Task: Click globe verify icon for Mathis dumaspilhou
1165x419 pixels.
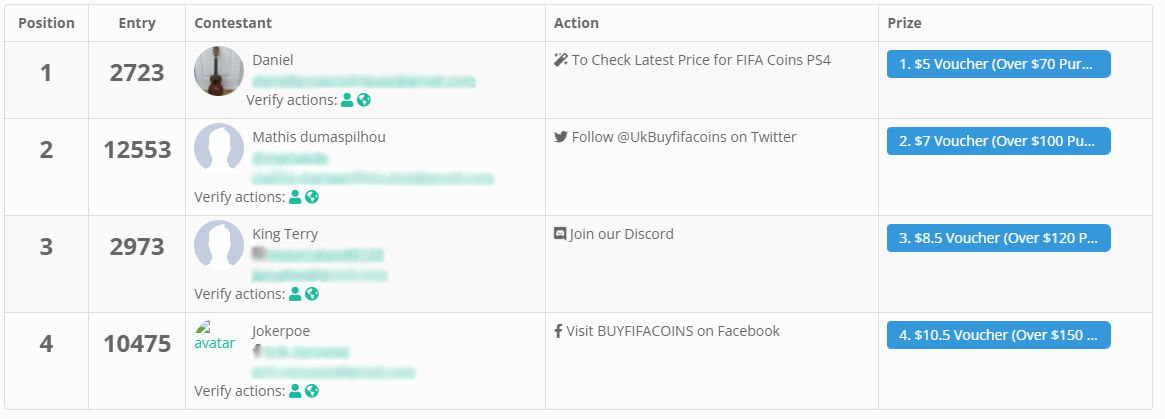Action: click(x=311, y=197)
